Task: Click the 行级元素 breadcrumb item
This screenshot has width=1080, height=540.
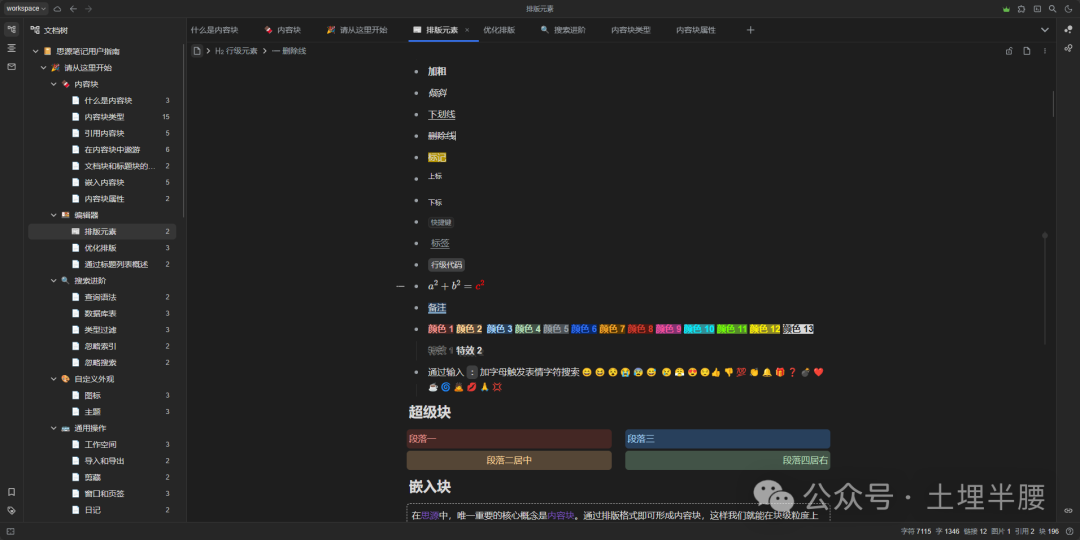Action: point(236,51)
